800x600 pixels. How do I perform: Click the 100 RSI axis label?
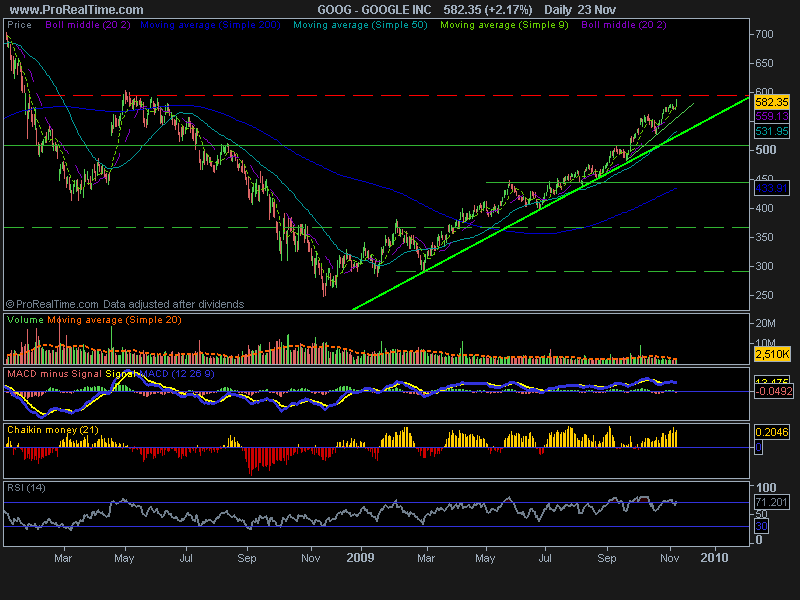point(766,488)
